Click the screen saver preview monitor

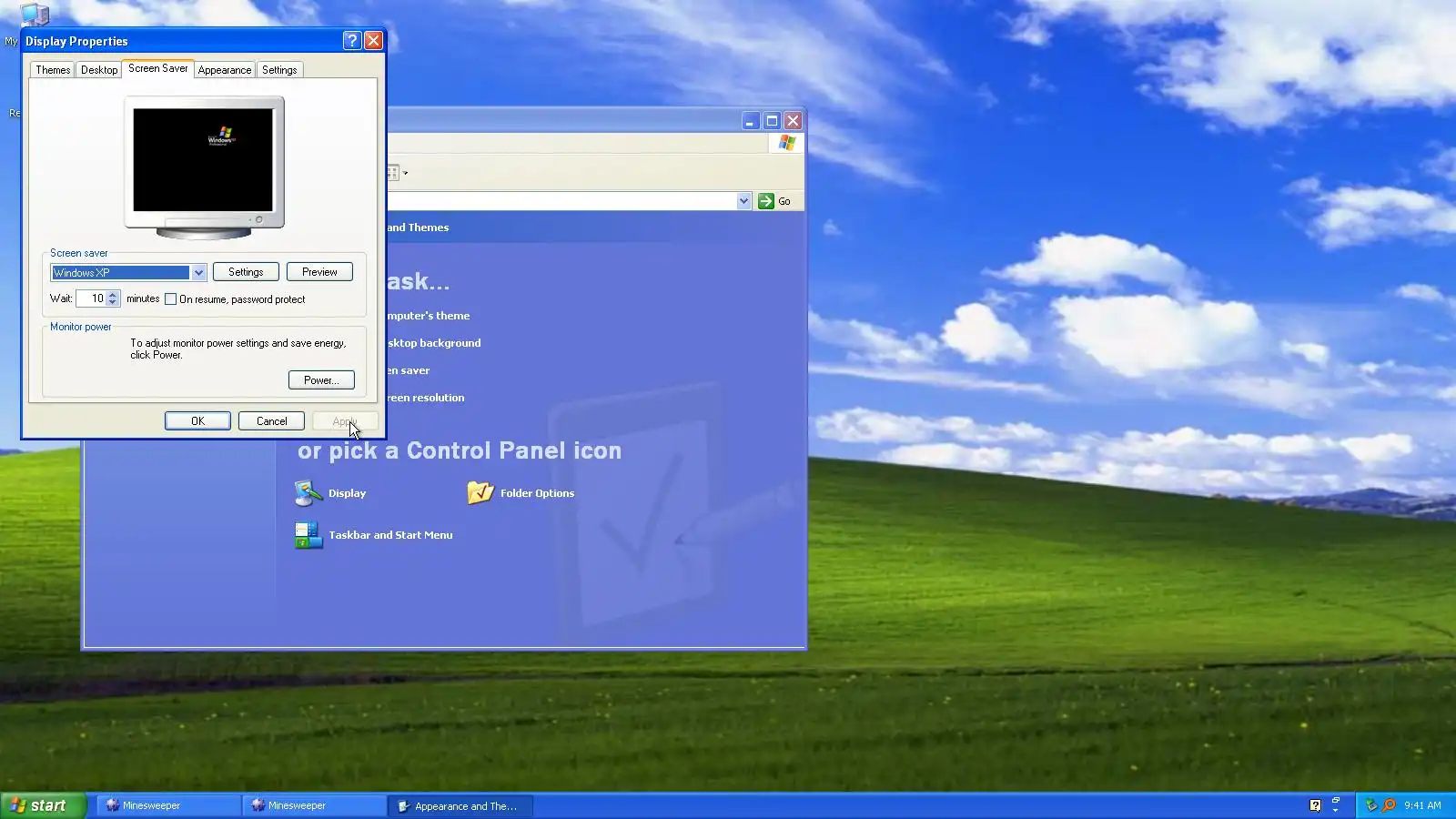[204, 167]
